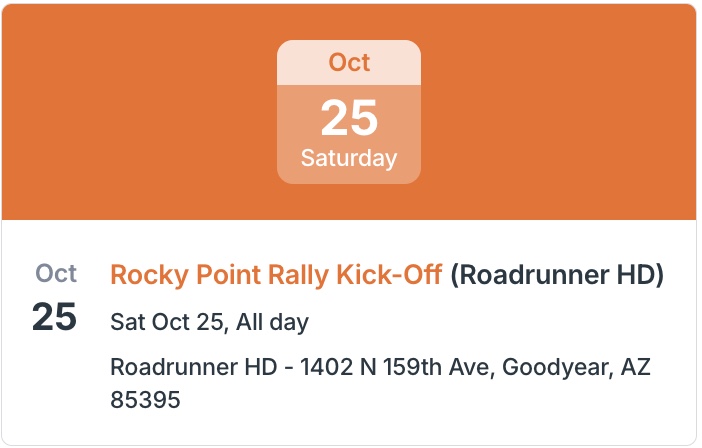Open the Rocky Point Rally Kick-Off event link
This screenshot has width=702, height=448.
point(276,275)
